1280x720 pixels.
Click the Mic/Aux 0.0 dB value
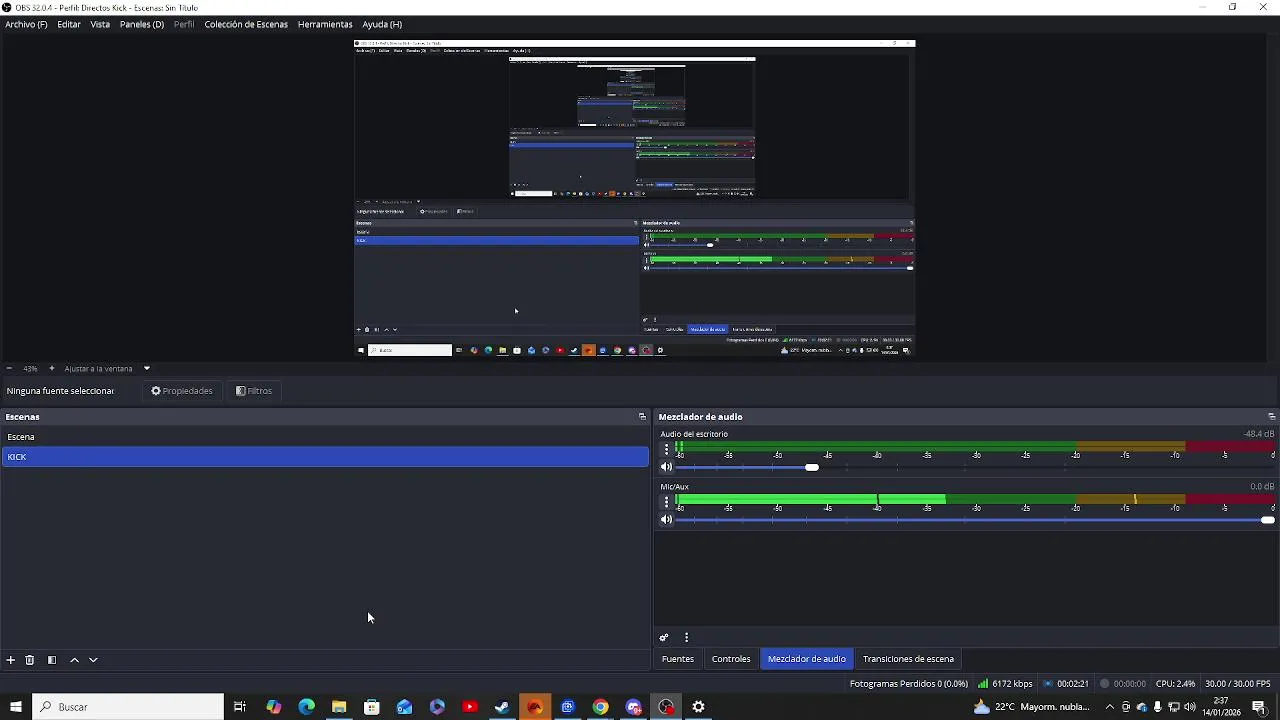click(x=1262, y=486)
